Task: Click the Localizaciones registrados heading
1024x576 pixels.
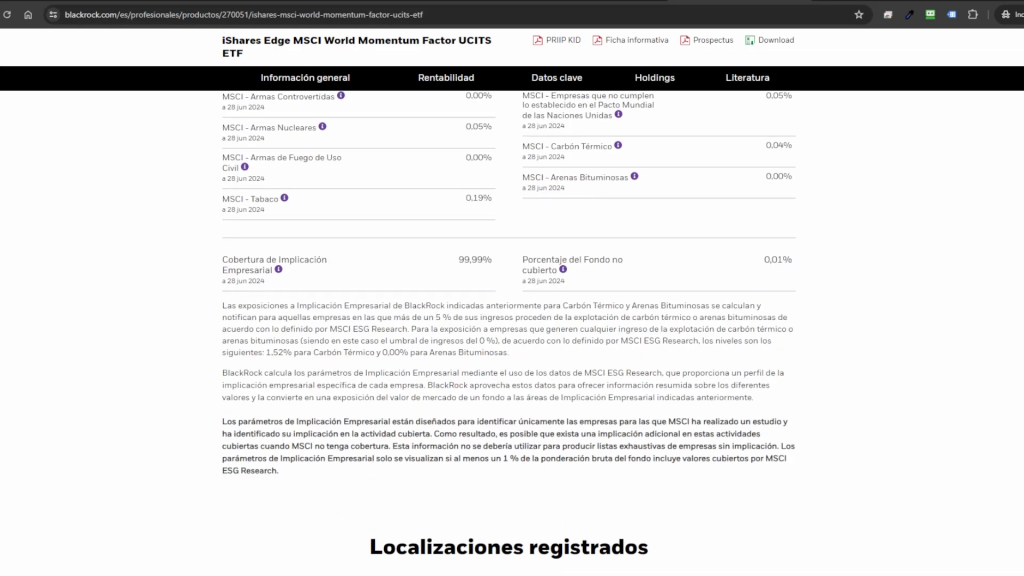Action: point(509,547)
